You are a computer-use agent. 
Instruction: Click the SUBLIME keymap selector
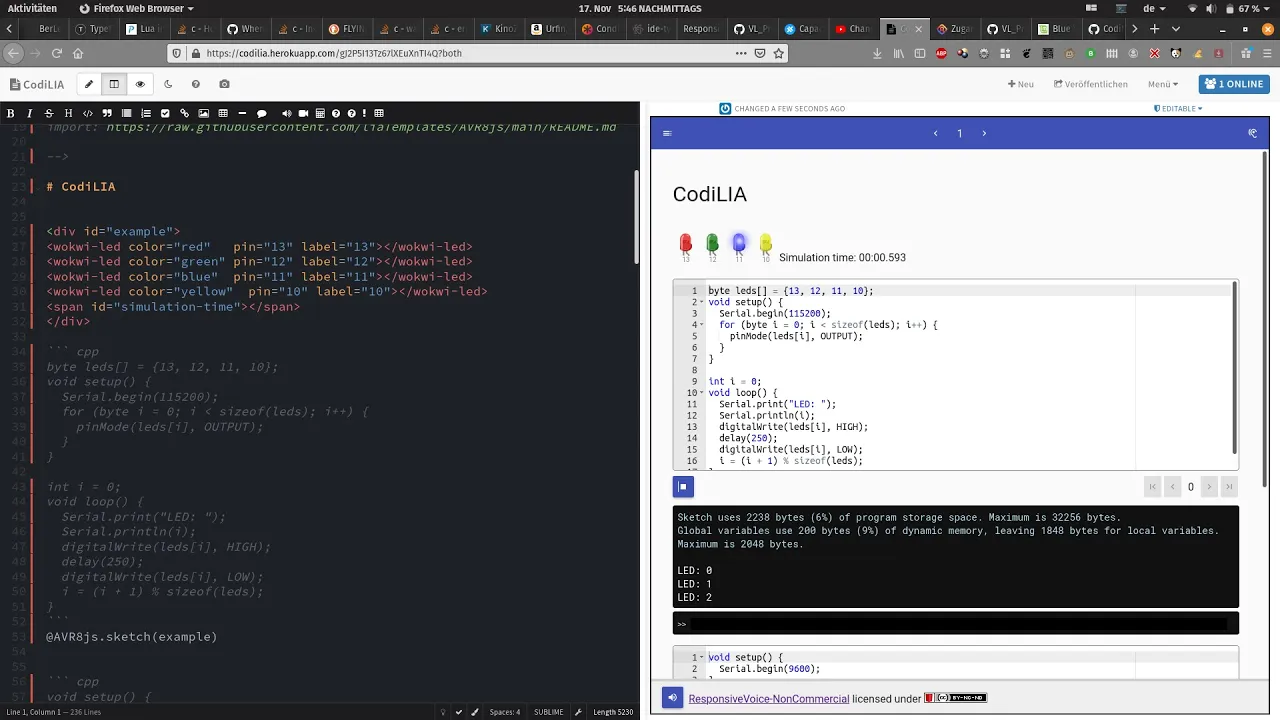548,712
